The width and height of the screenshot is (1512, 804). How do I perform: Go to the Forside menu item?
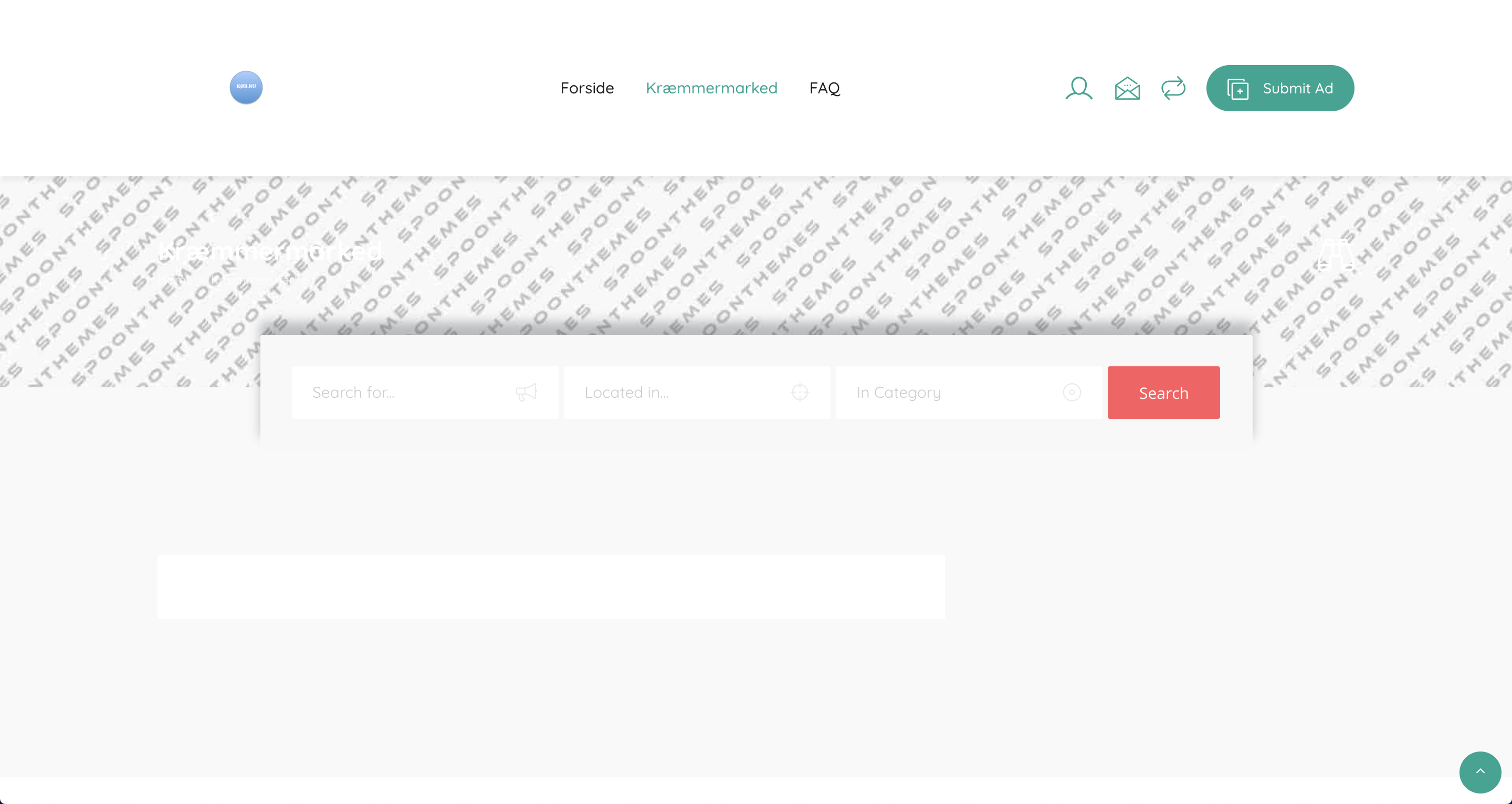click(587, 88)
